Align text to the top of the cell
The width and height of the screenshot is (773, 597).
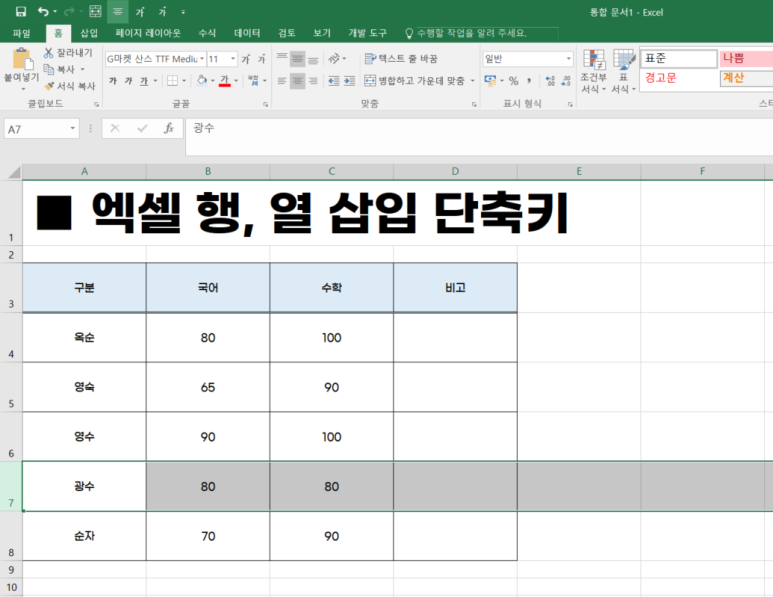coord(281,59)
